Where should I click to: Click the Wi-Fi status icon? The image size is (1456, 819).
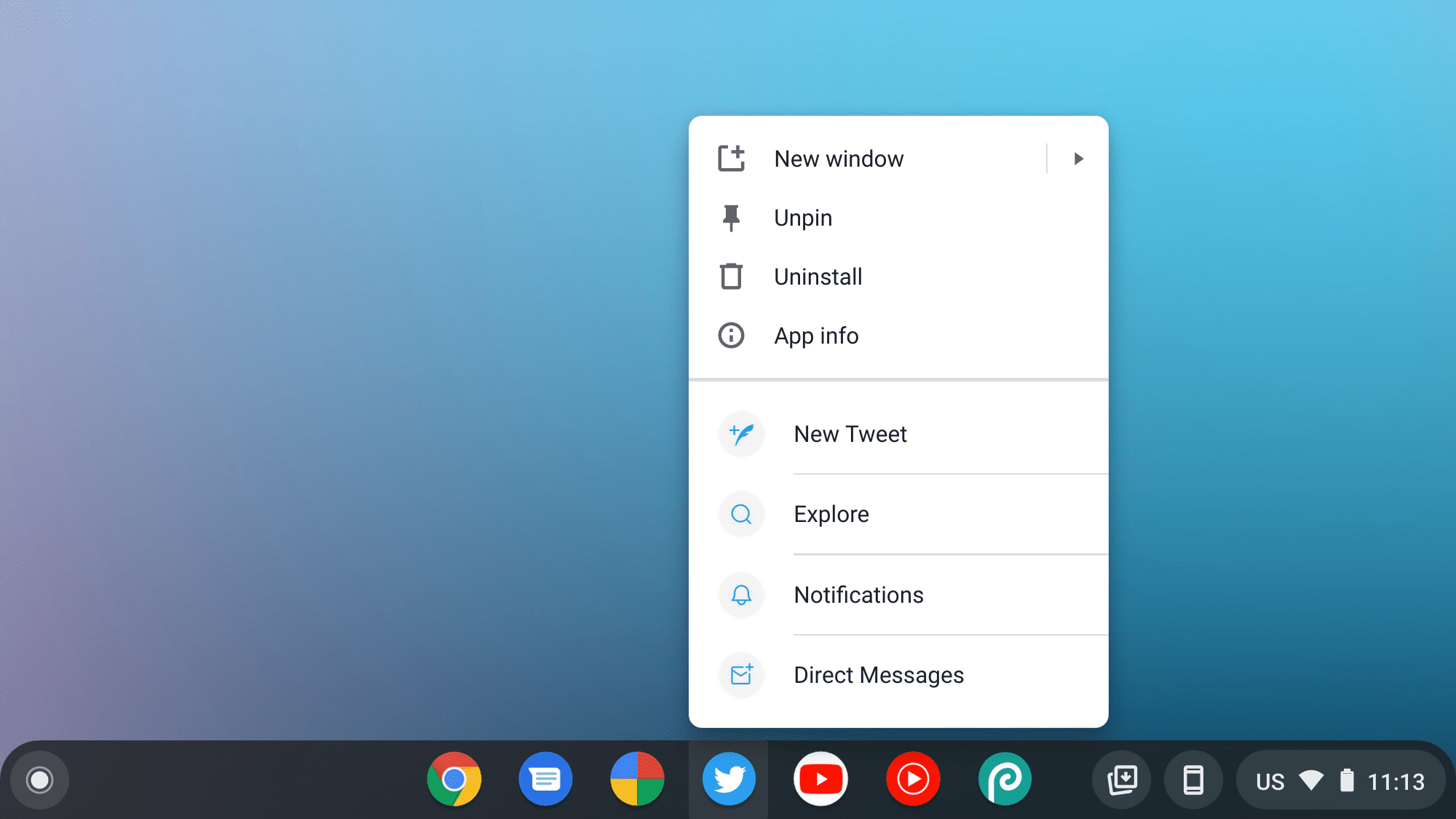[x=1311, y=779]
